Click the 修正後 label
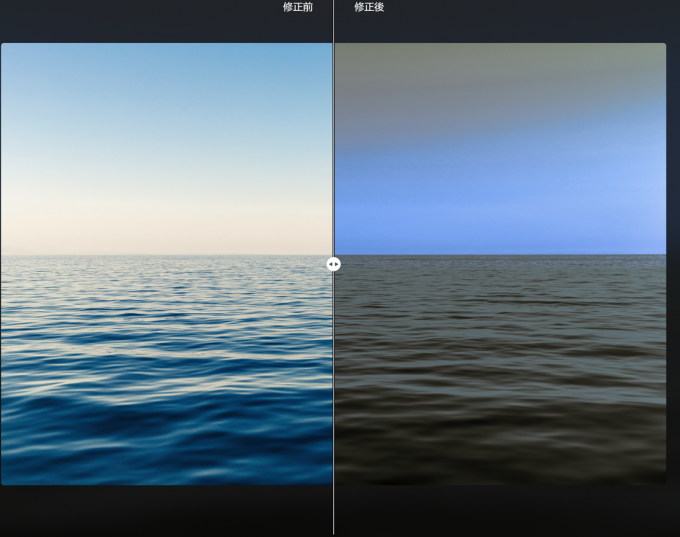Viewport: 680px width, 537px height. [x=369, y=7]
